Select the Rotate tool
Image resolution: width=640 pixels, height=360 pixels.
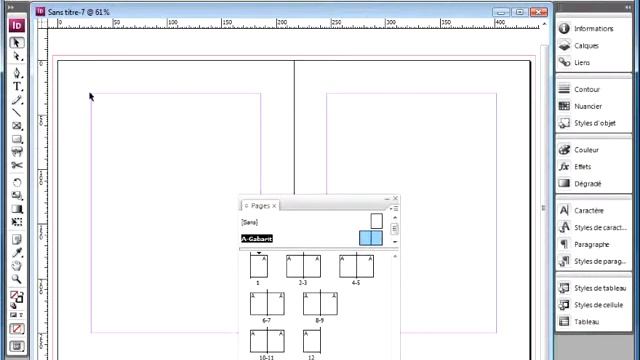(16, 182)
